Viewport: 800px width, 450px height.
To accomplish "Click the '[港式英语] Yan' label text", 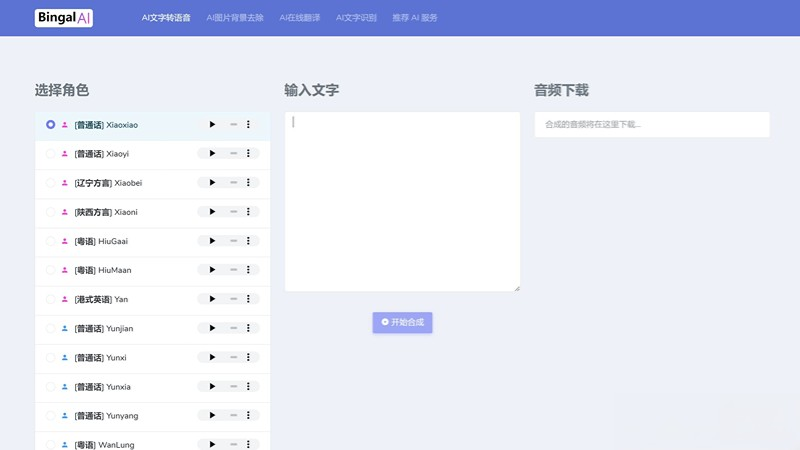I will (101, 299).
